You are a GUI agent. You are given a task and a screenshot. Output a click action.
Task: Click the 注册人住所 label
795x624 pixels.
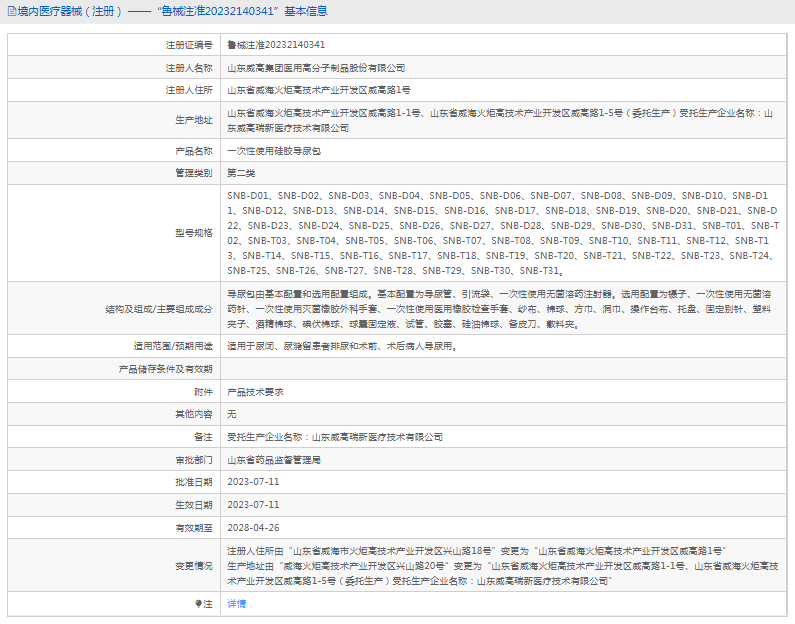[x=189, y=90]
